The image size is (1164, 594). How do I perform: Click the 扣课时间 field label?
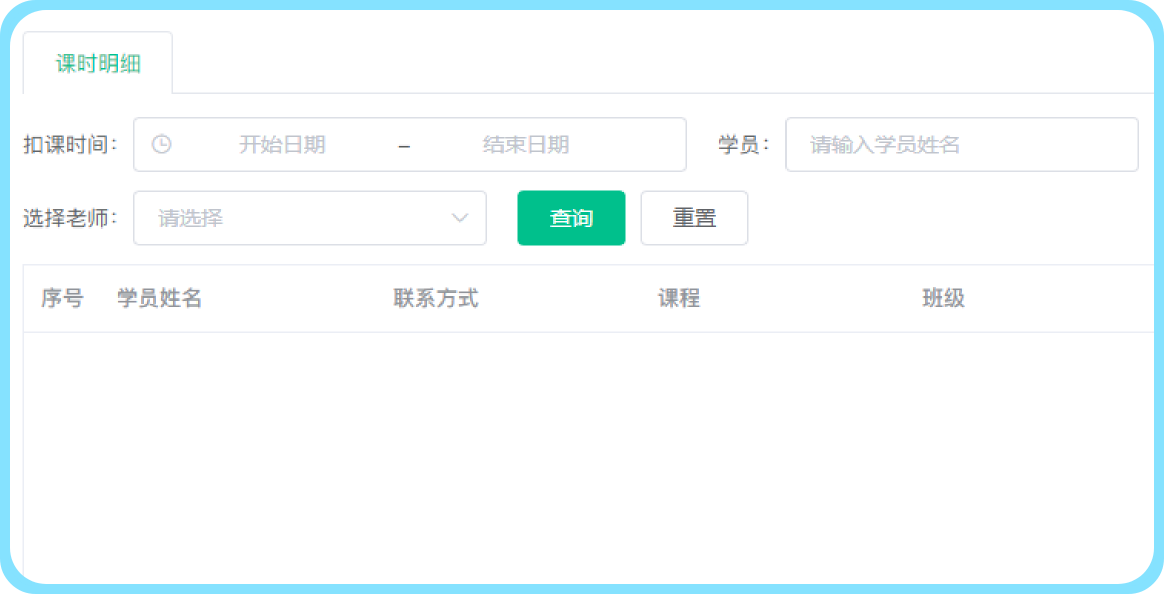[70, 144]
